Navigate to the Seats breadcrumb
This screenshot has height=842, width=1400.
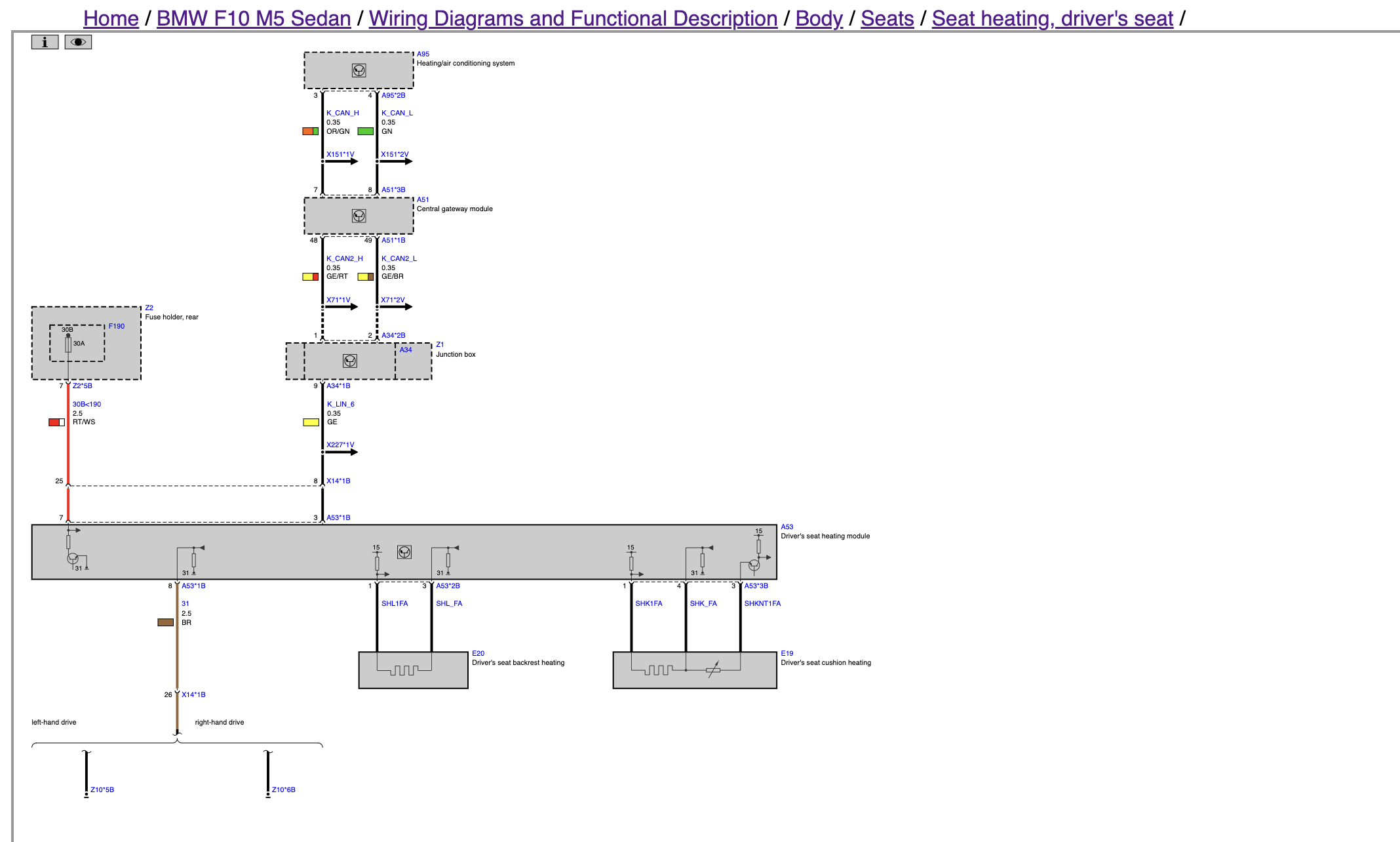click(x=887, y=18)
